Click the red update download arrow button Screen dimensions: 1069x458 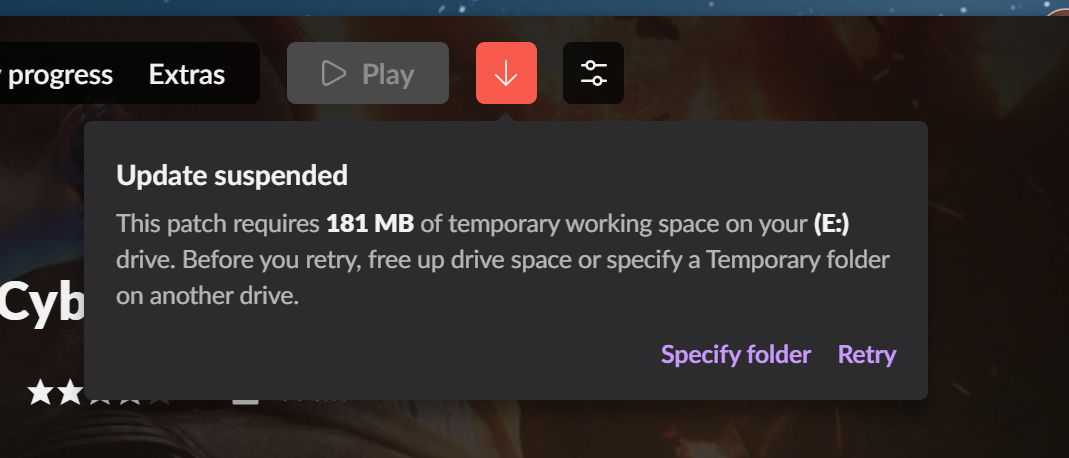point(506,73)
